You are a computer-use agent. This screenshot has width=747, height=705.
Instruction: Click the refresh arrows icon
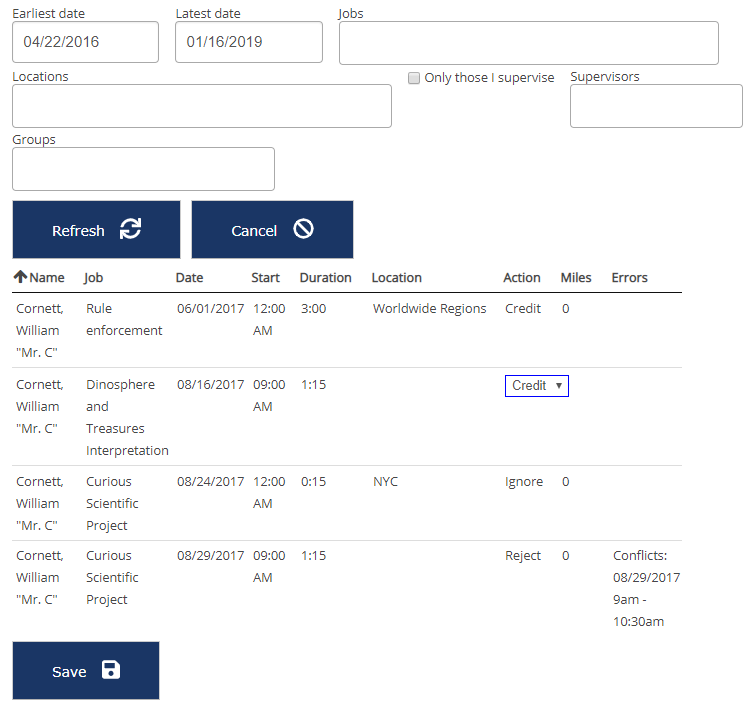130,229
